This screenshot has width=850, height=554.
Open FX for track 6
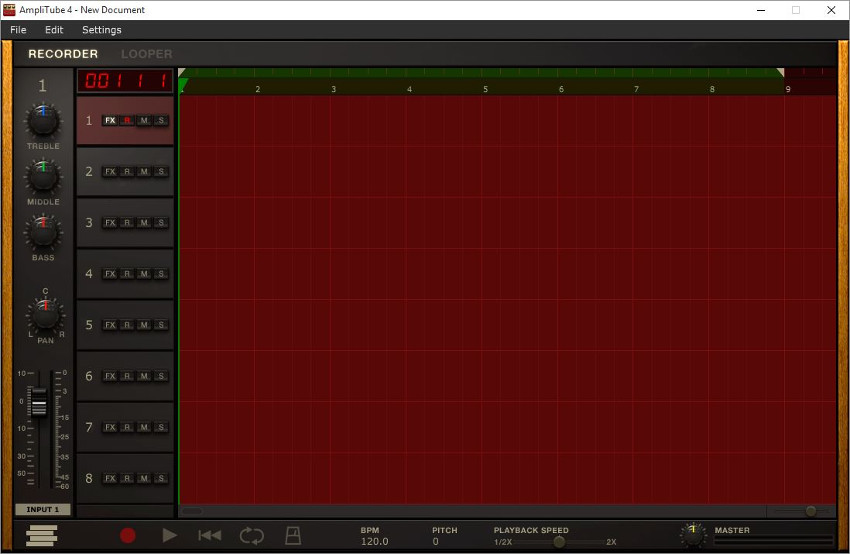[x=110, y=376]
